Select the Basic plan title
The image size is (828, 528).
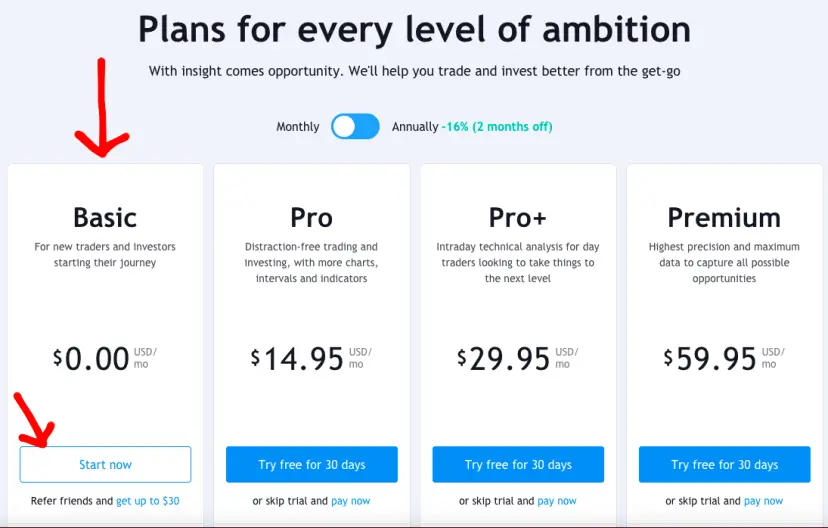point(105,218)
